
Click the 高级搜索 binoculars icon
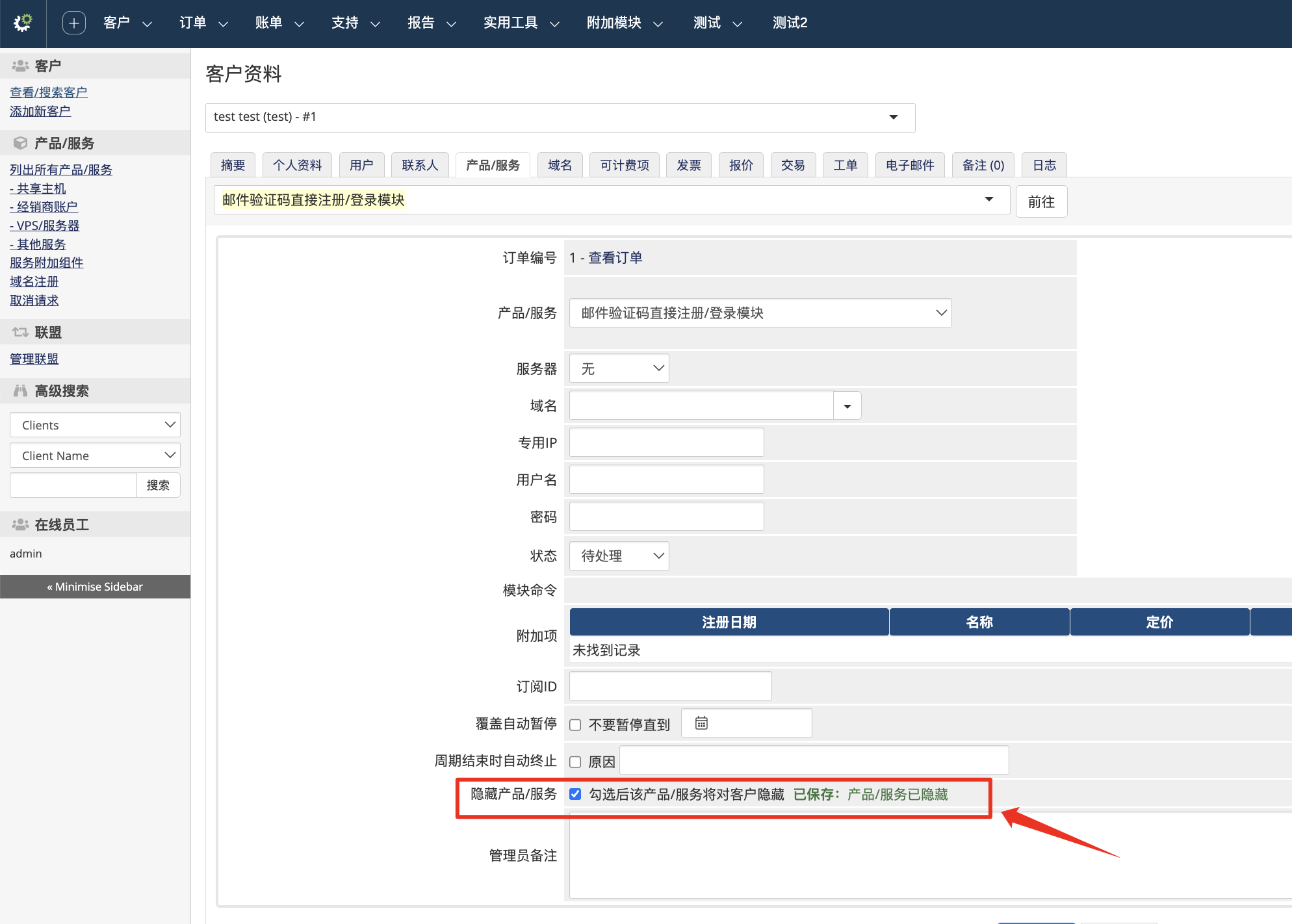(20, 391)
